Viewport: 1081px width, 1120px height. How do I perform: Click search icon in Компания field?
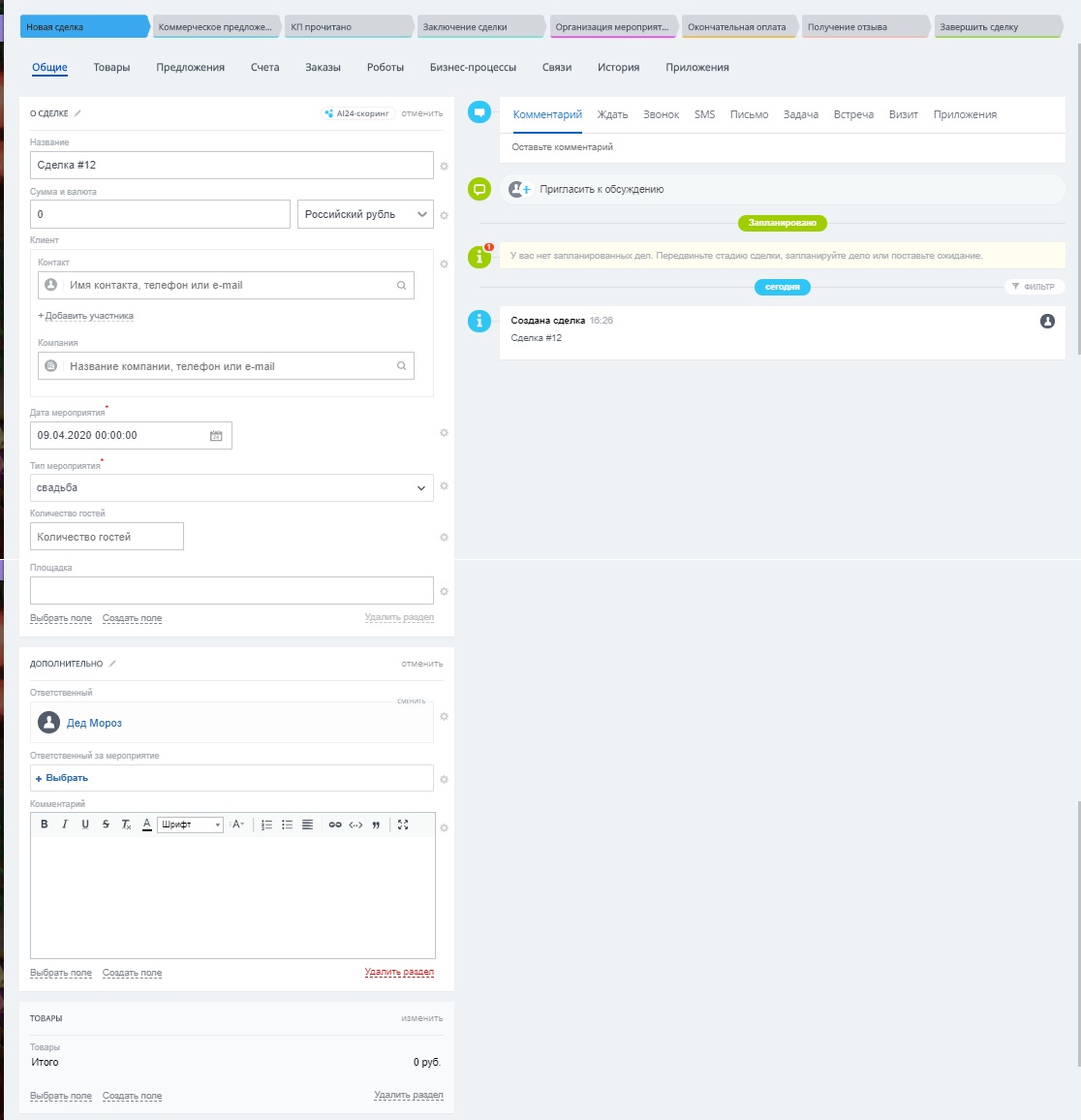[401, 365]
